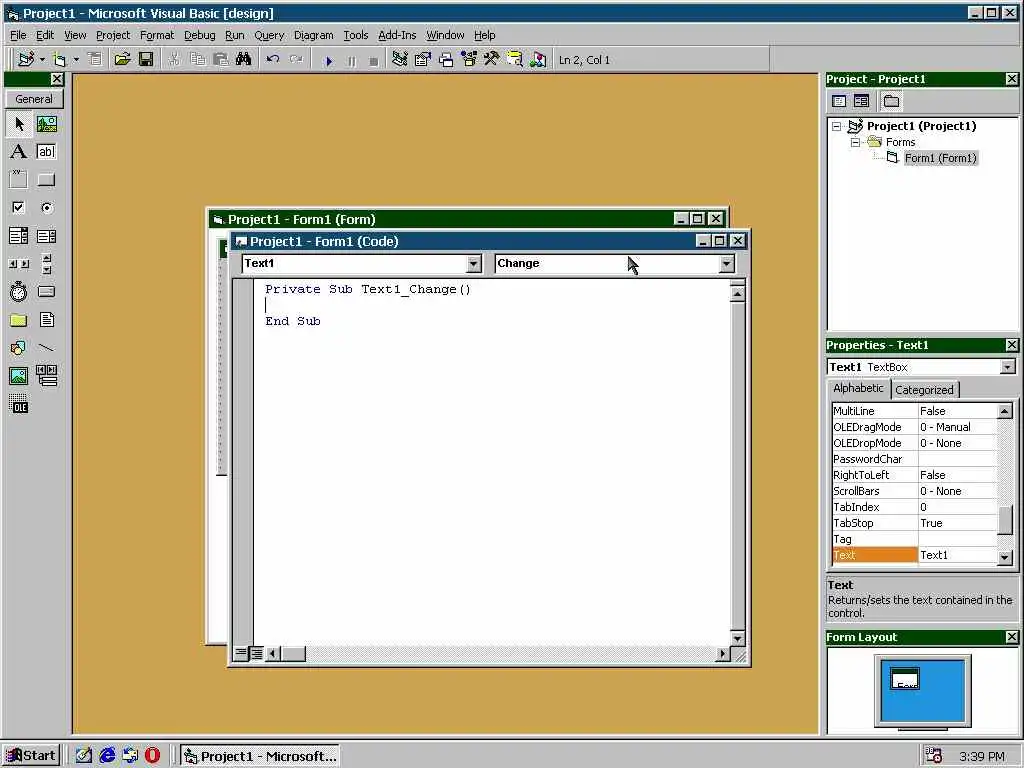
Task: Open the Add-Ins menu
Action: (397, 35)
